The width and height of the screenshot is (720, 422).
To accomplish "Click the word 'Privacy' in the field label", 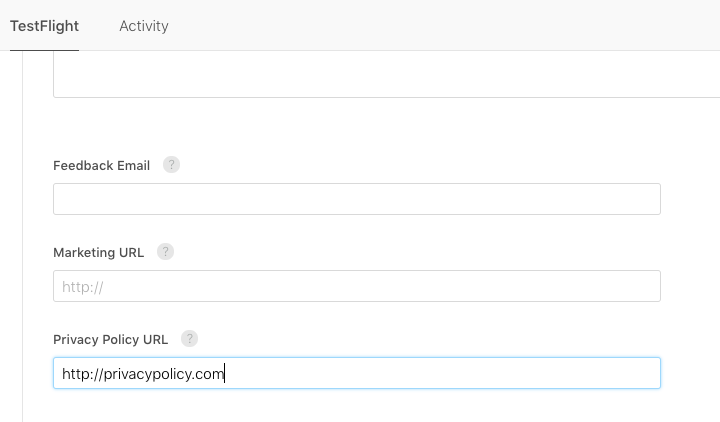I will click(x=74, y=339).
